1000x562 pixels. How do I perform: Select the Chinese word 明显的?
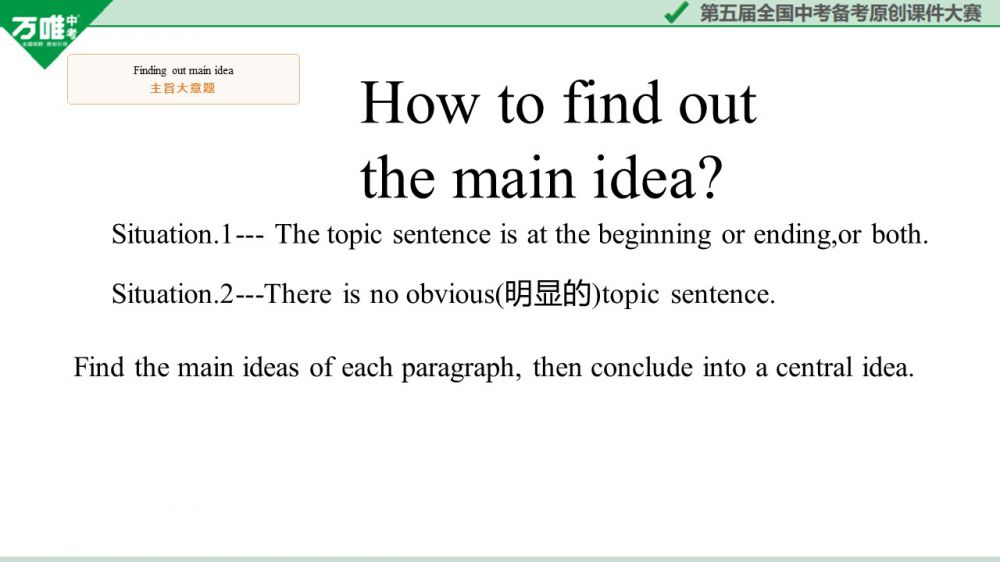[x=548, y=295]
